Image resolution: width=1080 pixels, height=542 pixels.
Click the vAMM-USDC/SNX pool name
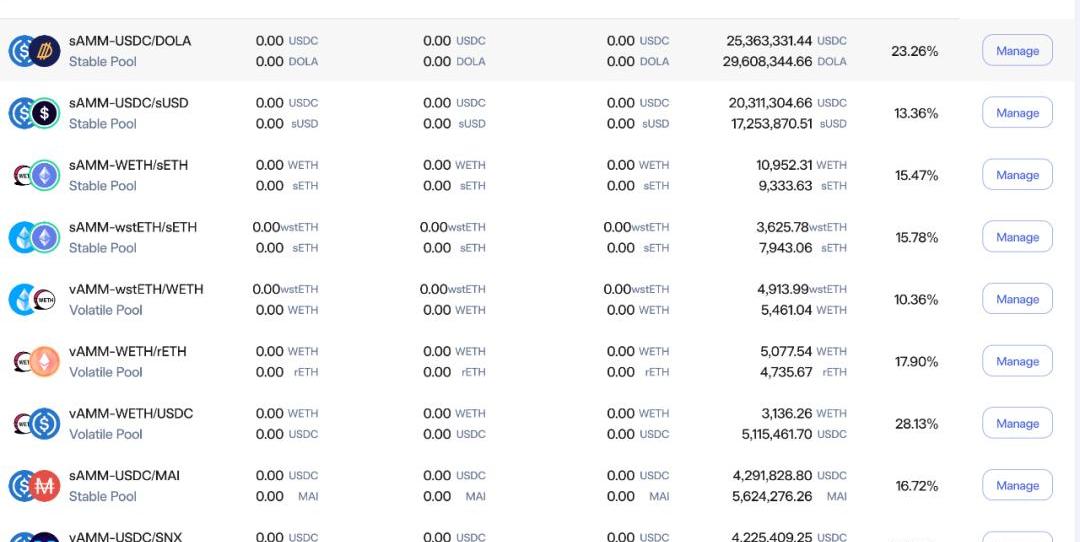pyautogui.click(x=126, y=537)
